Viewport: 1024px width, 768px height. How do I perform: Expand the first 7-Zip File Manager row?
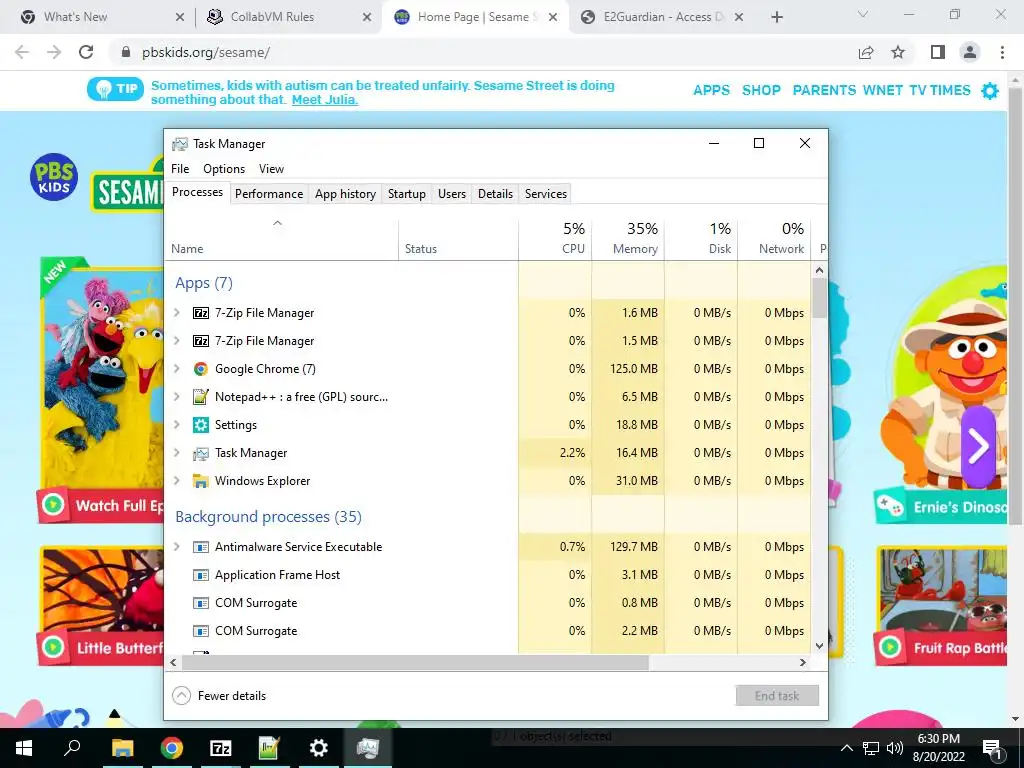click(x=176, y=313)
